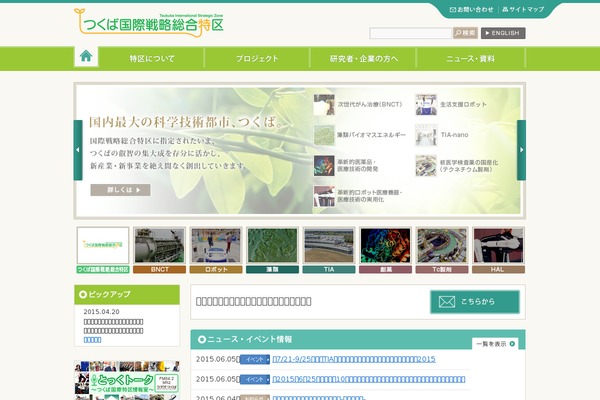Show the previous slide with left arrow

pyautogui.click(x=78, y=150)
